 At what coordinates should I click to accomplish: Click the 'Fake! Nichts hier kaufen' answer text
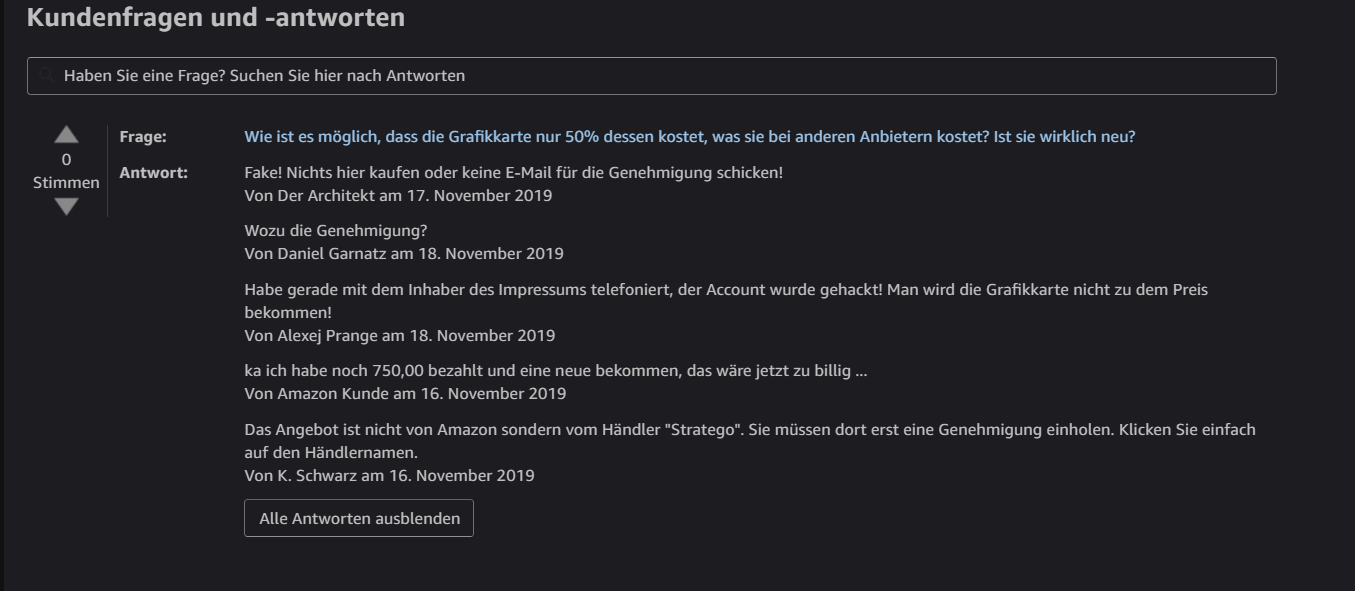[513, 172]
